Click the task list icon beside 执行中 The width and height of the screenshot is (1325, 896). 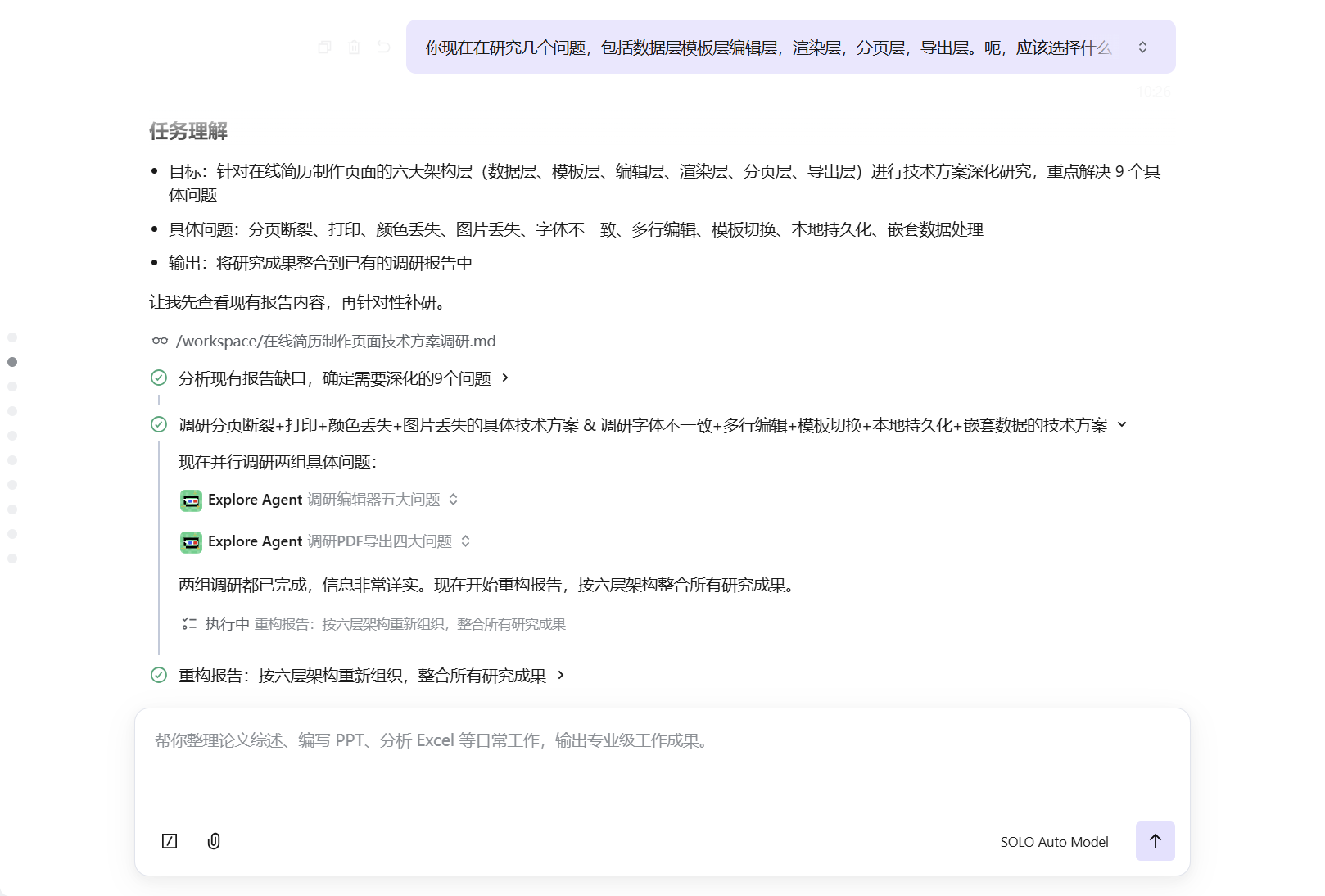click(x=189, y=624)
